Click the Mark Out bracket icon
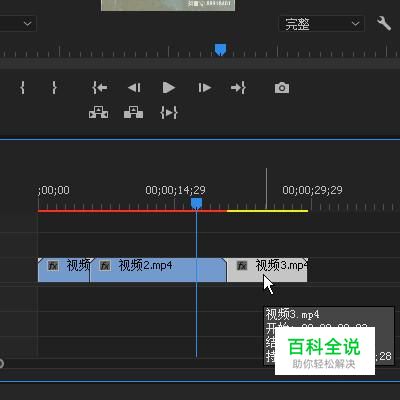The width and height of the screenshot is (400, 400). pos(54,88)
